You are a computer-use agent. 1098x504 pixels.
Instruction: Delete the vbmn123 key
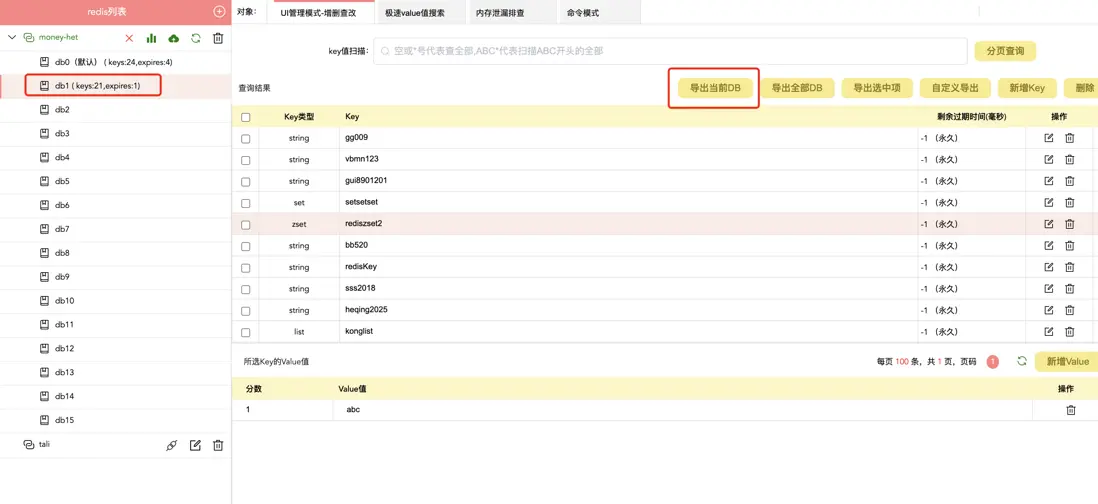[1070, 160]
